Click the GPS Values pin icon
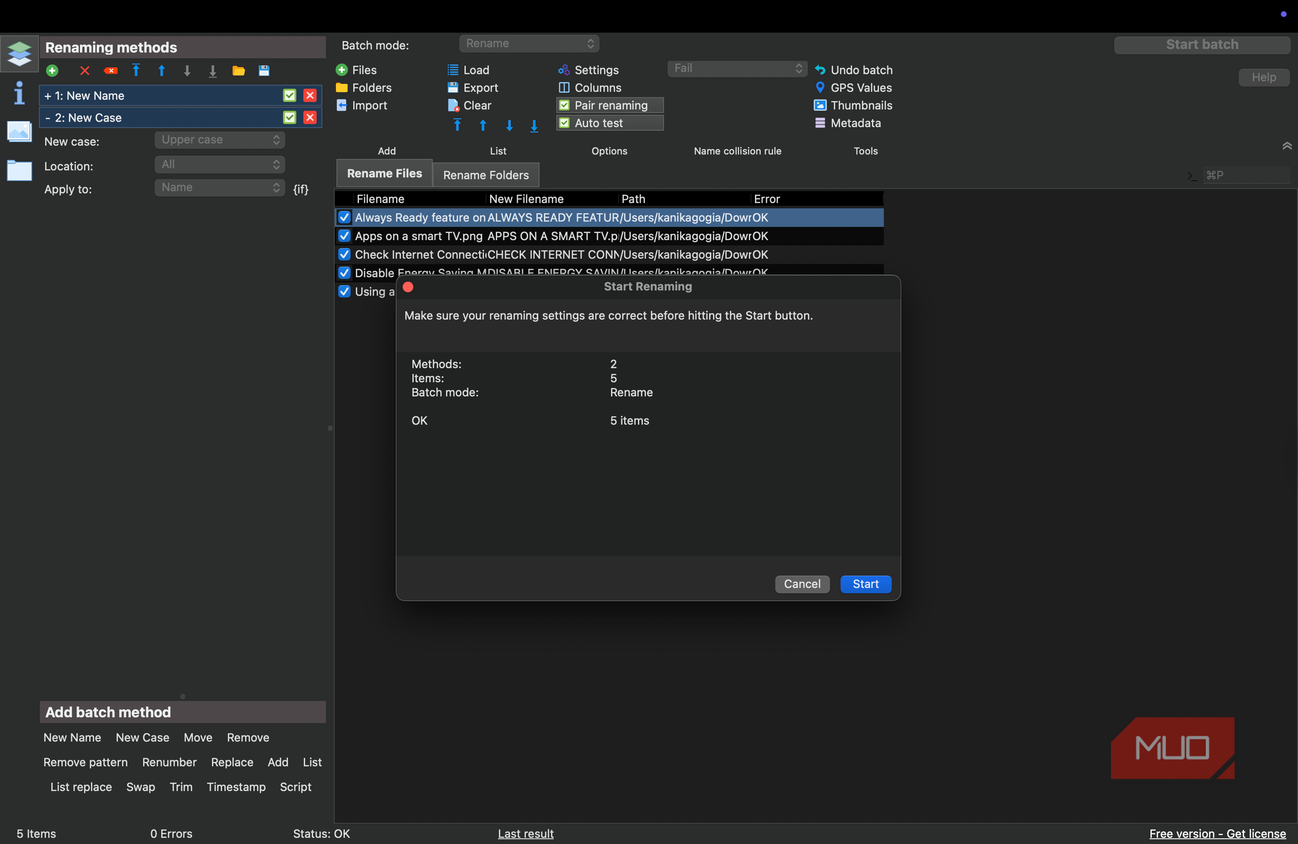This screenshot has width=1298, height=844. (820, 88)
